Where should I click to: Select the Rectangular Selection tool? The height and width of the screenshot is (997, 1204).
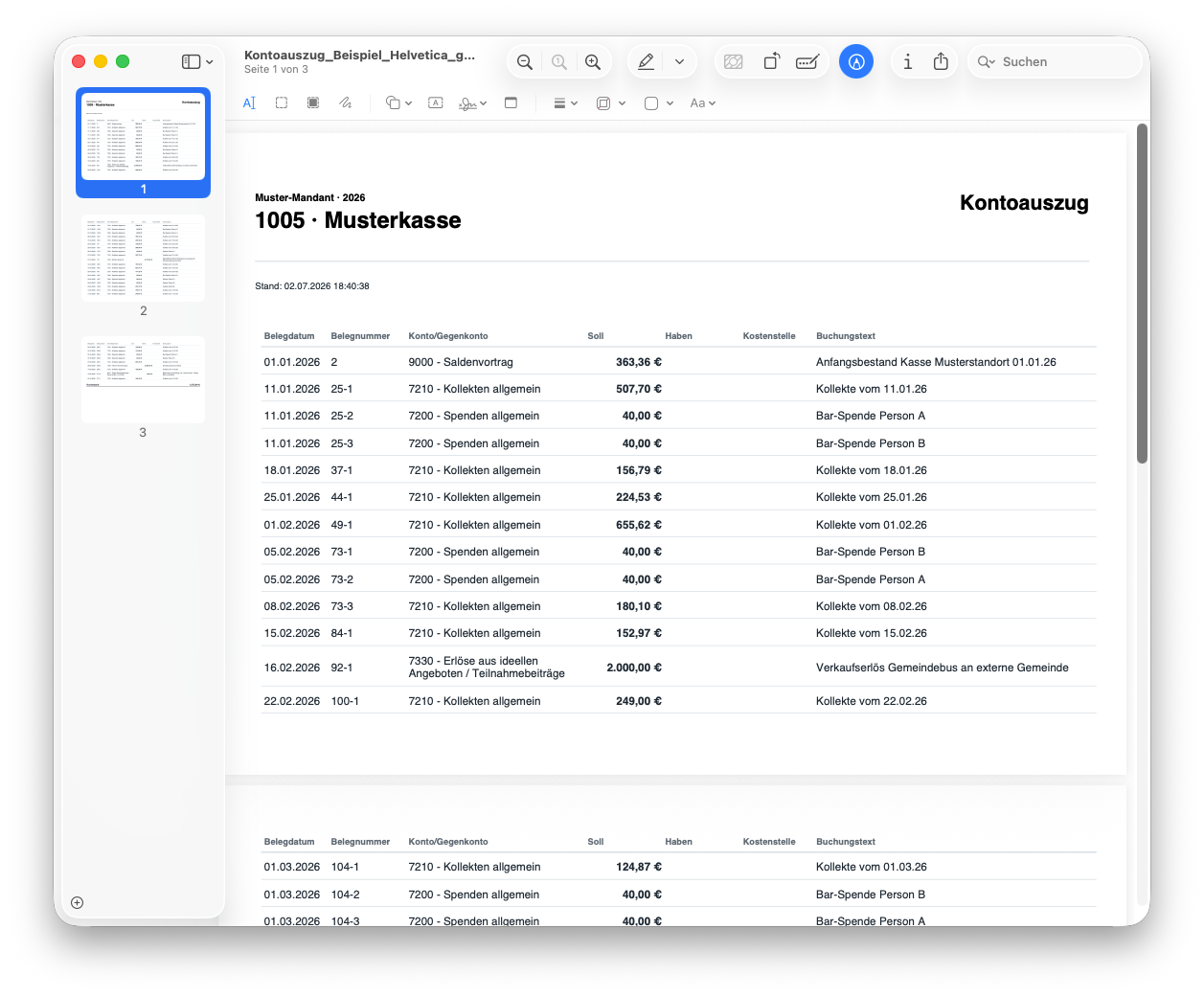[x=282, y=103]
